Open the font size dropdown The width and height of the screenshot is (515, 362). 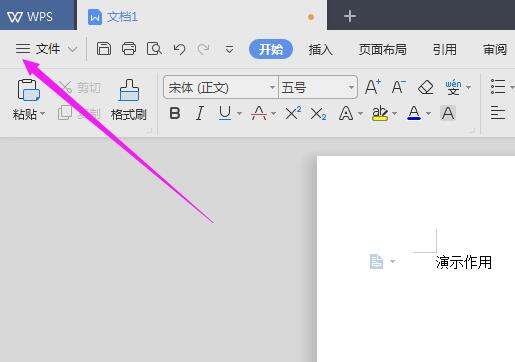tap(351, 88)
